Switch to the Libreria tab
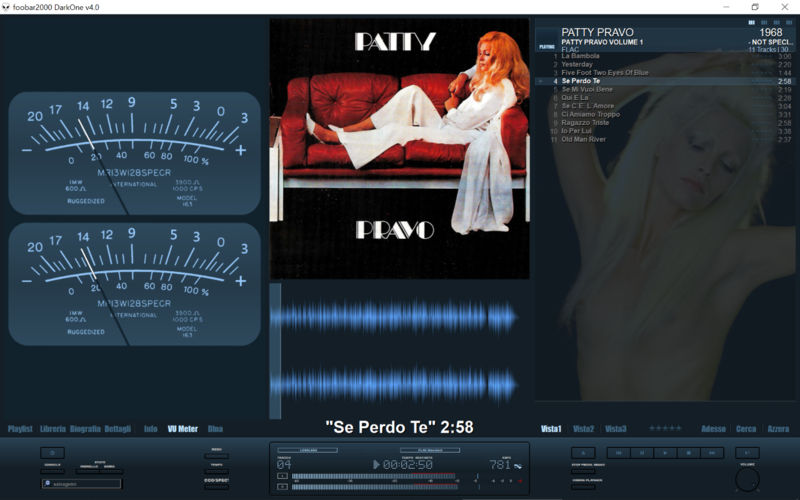 (53, 429)
